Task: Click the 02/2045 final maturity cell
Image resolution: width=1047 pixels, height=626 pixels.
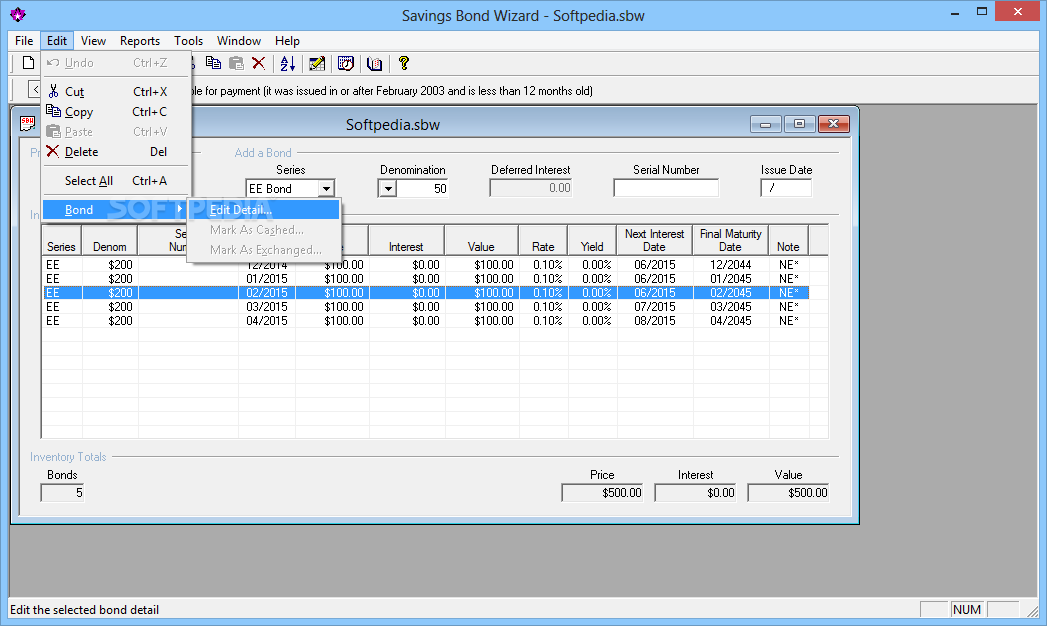Action: pyautogui.click(x=730, y=293)
